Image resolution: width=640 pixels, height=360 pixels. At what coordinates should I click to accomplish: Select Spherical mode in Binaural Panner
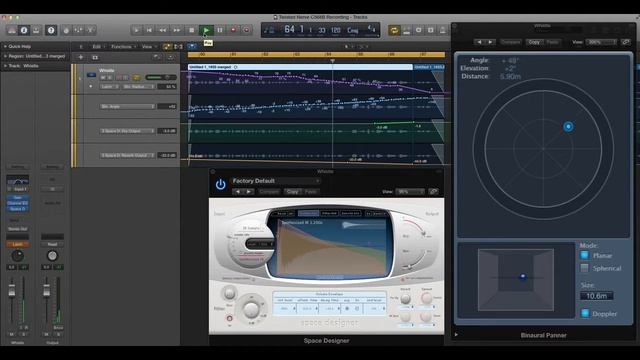point(584,268)
